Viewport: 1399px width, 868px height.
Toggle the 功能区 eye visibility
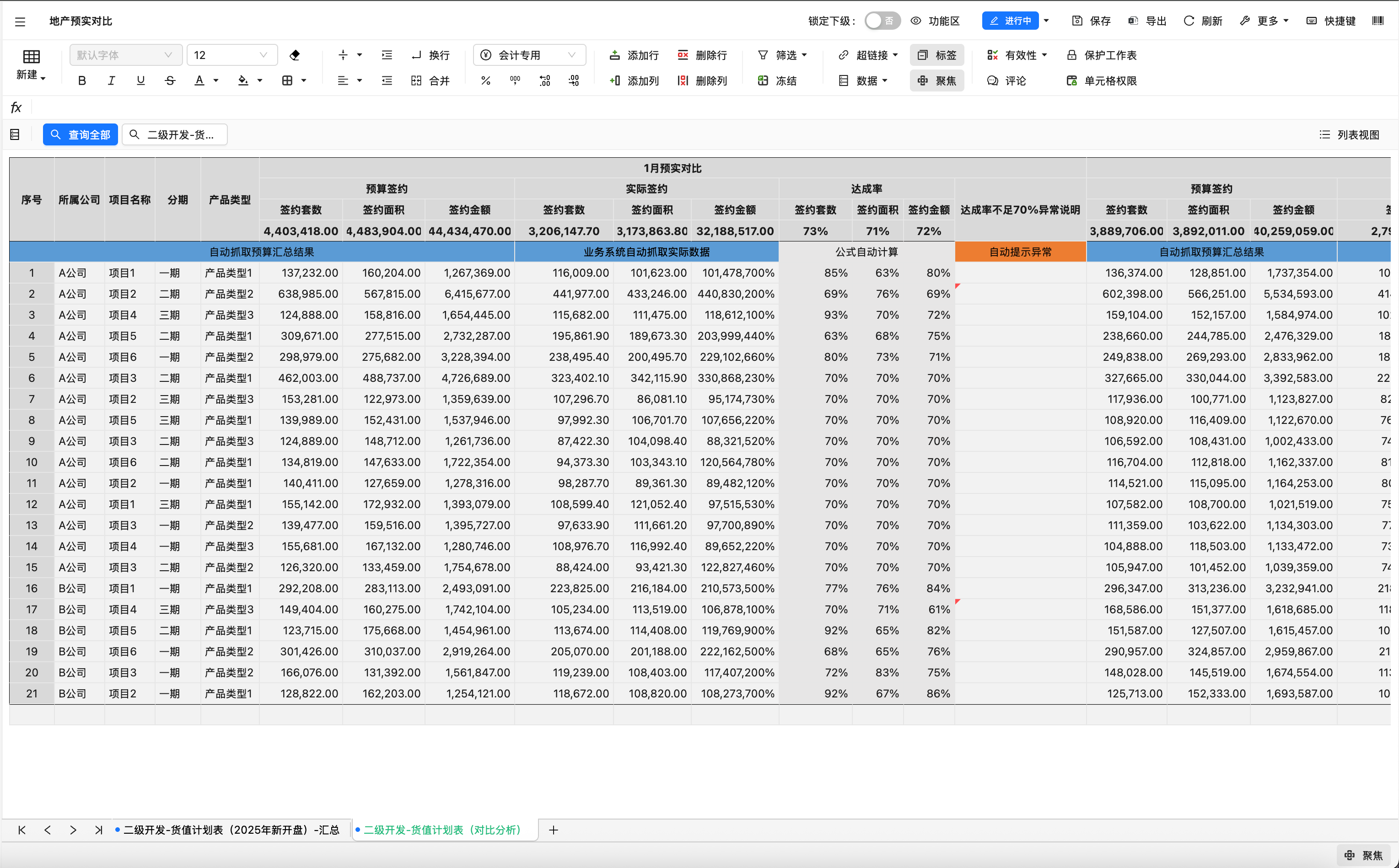tap(916, 21)
